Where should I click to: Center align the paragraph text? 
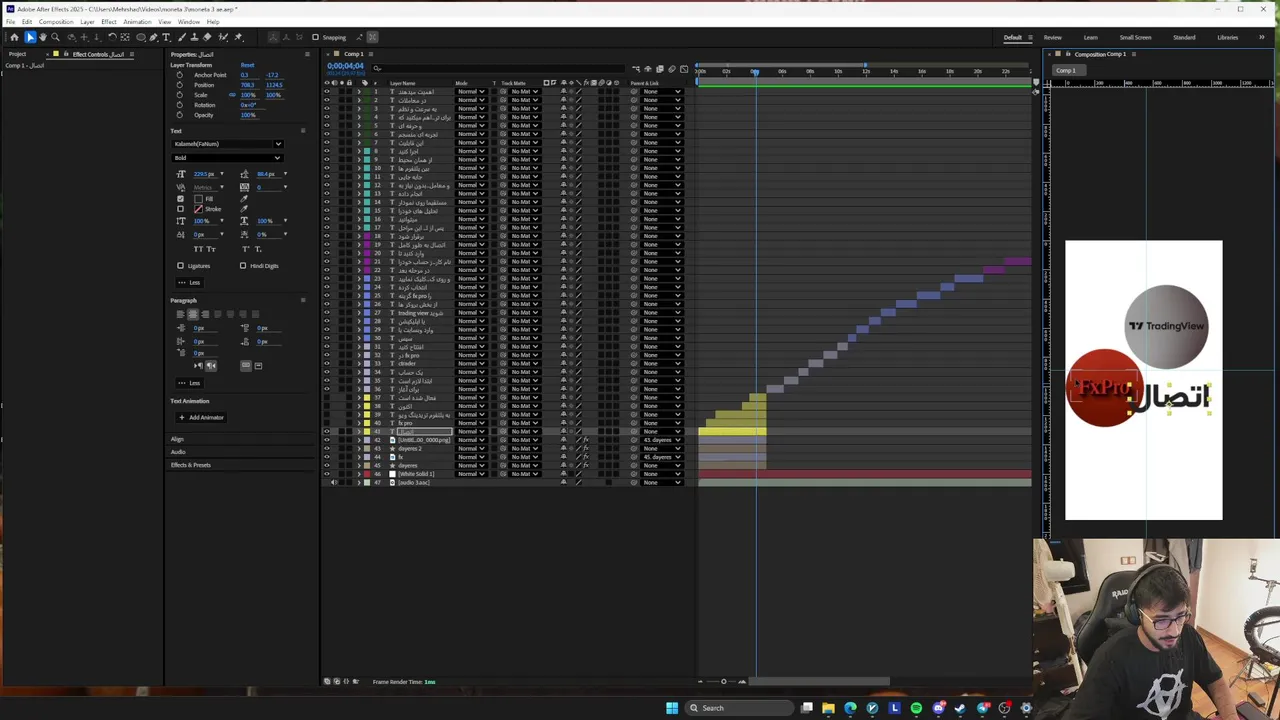193,314
